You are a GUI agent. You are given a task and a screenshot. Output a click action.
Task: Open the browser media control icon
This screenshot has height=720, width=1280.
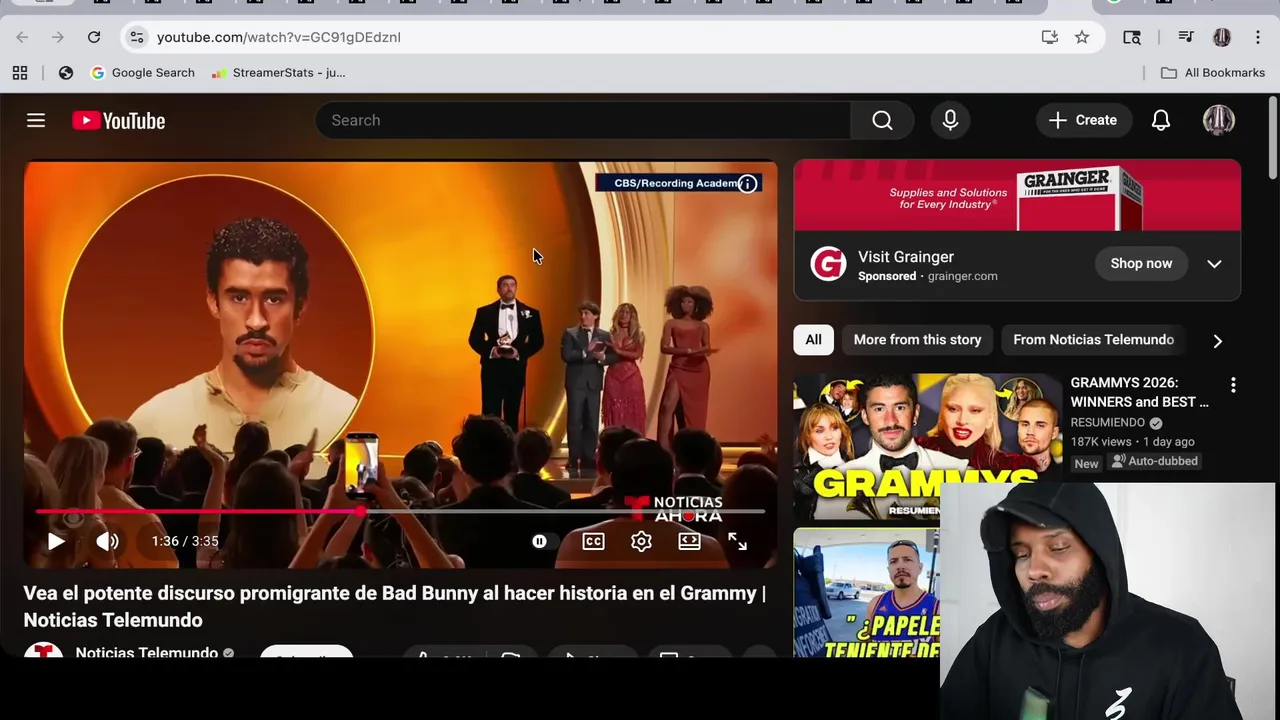pos(1186,37)
